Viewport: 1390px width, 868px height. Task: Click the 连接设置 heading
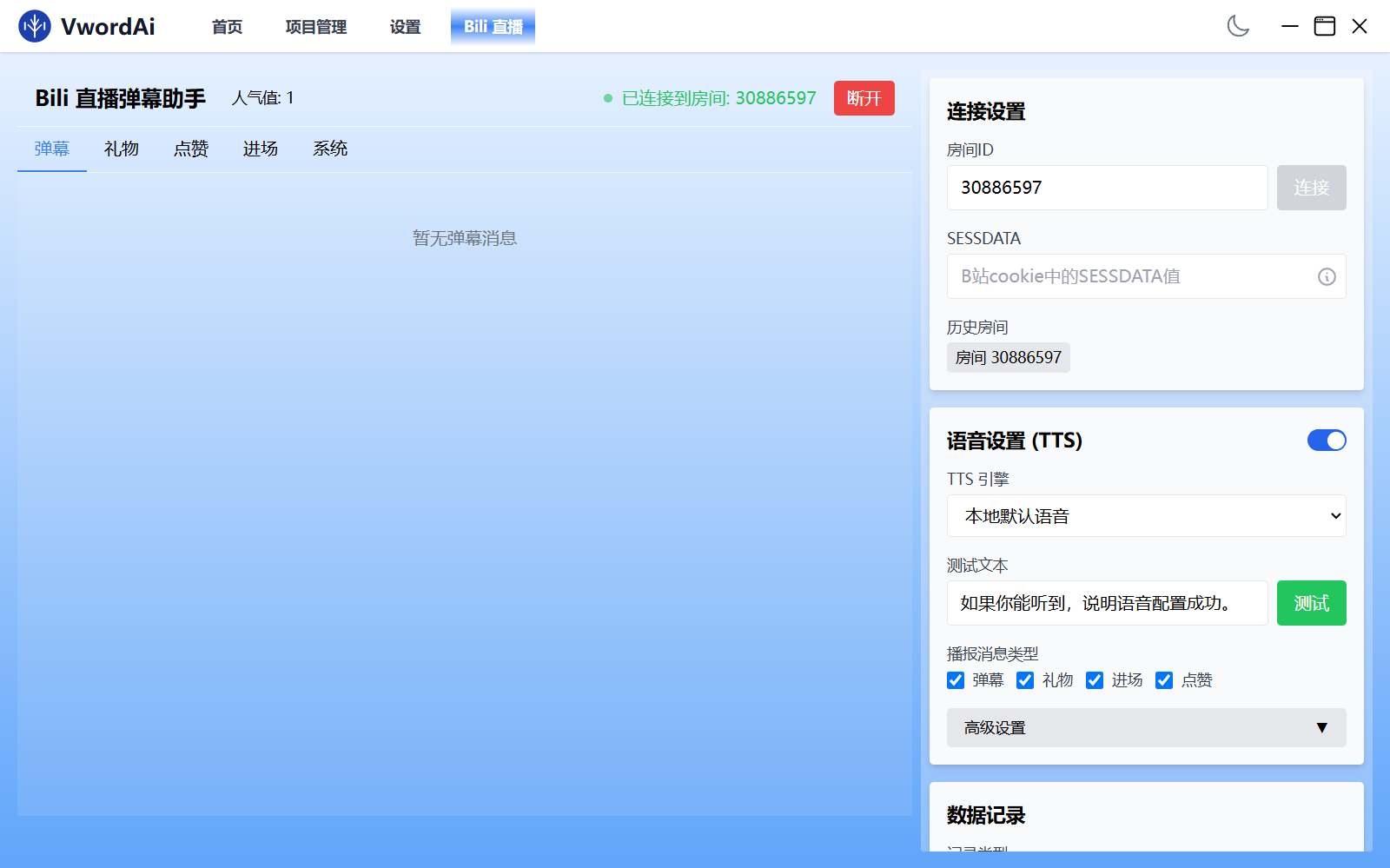point(986,111)
